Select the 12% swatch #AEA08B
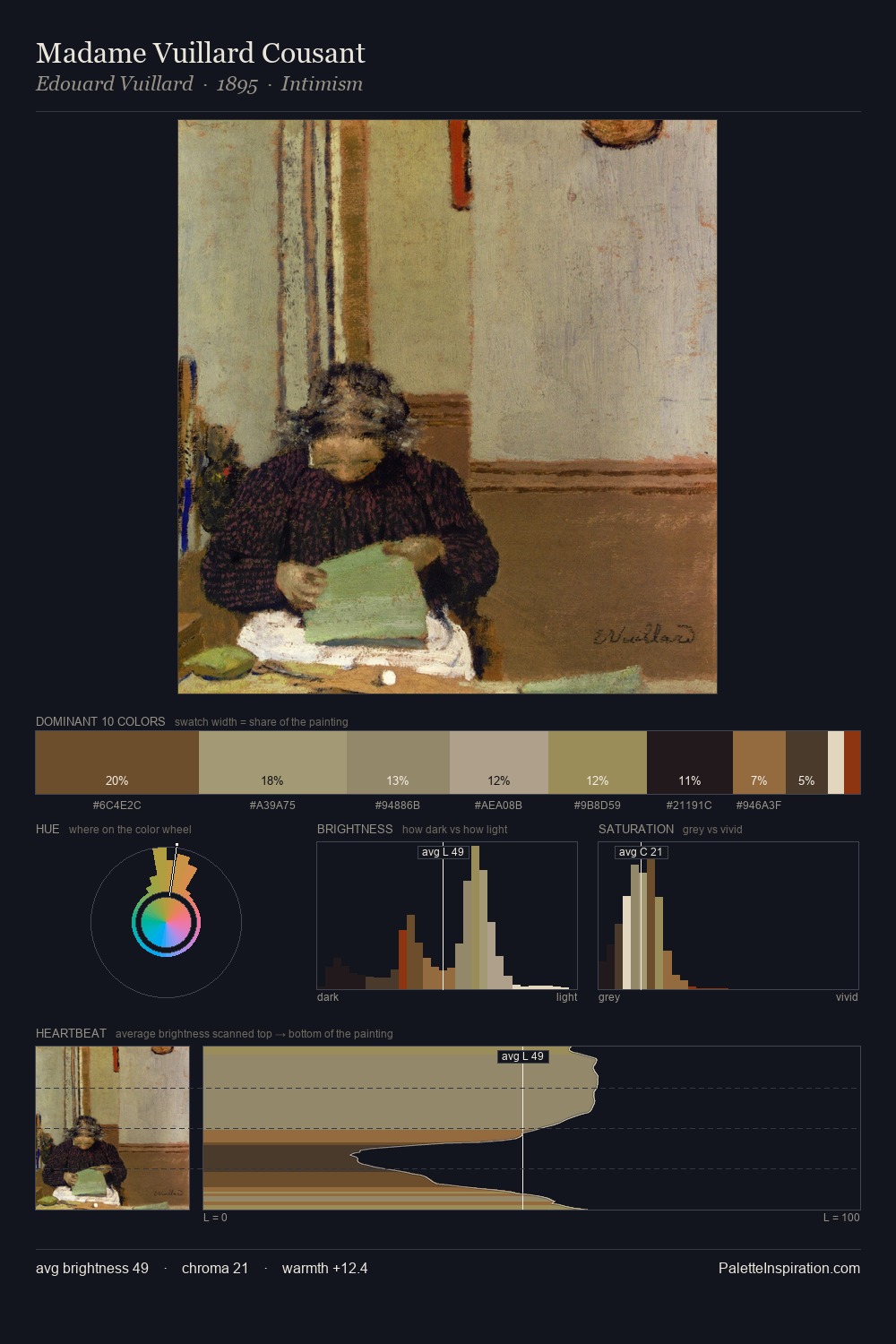This screenshot has width=896, height=1344. (499, 762)
